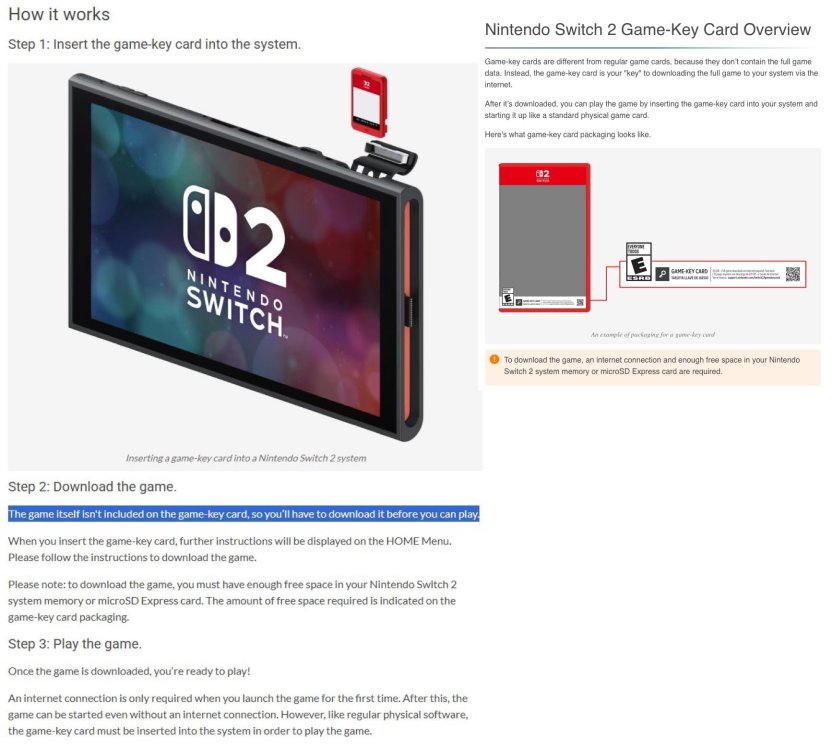Click the packaging example caption text
The image size is (833, 750).
click(x=652, y=335)
